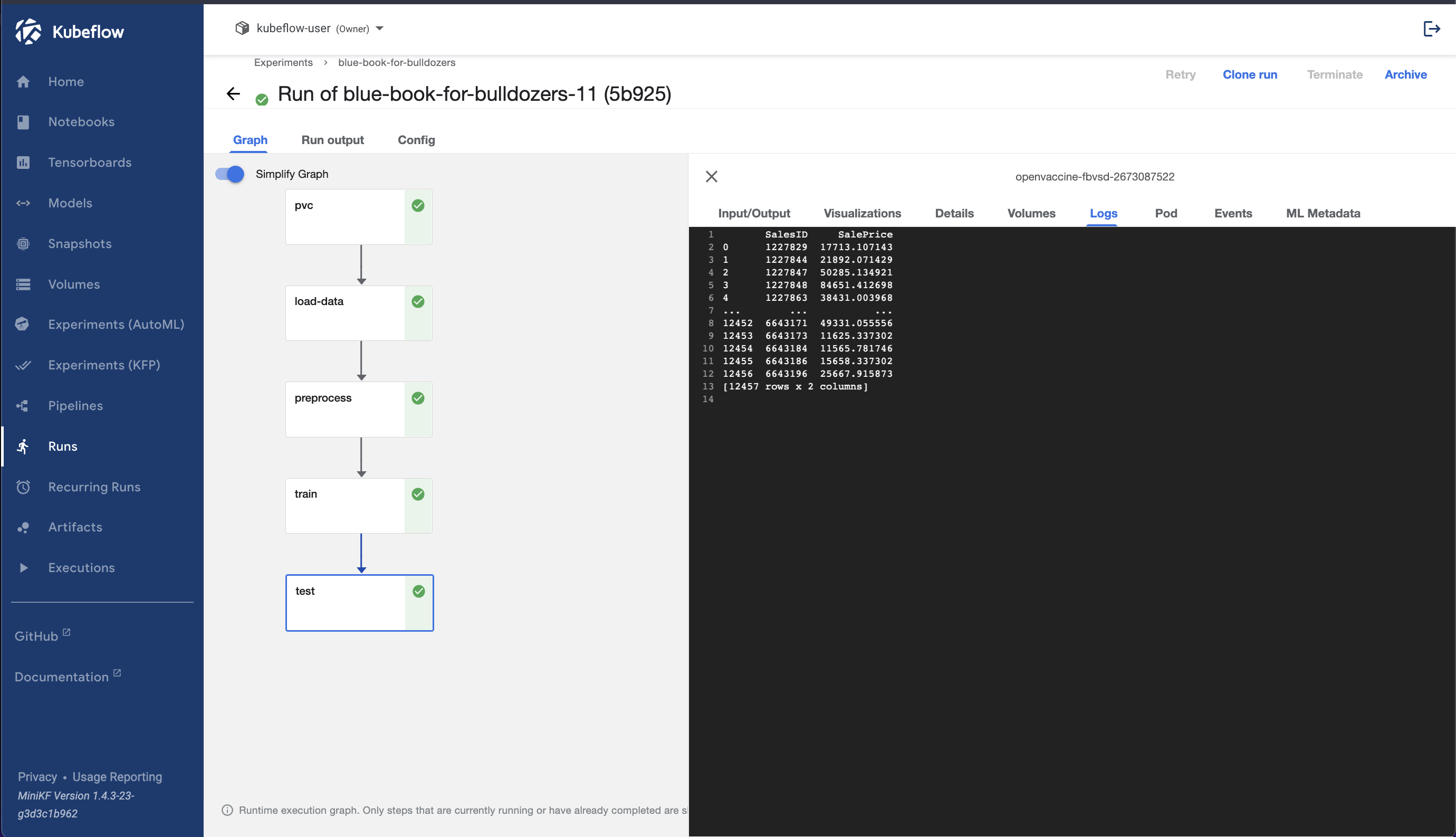Screen dimensions: 1456x837
Task: Close the openvaccine log side panel
Action: 711,176
